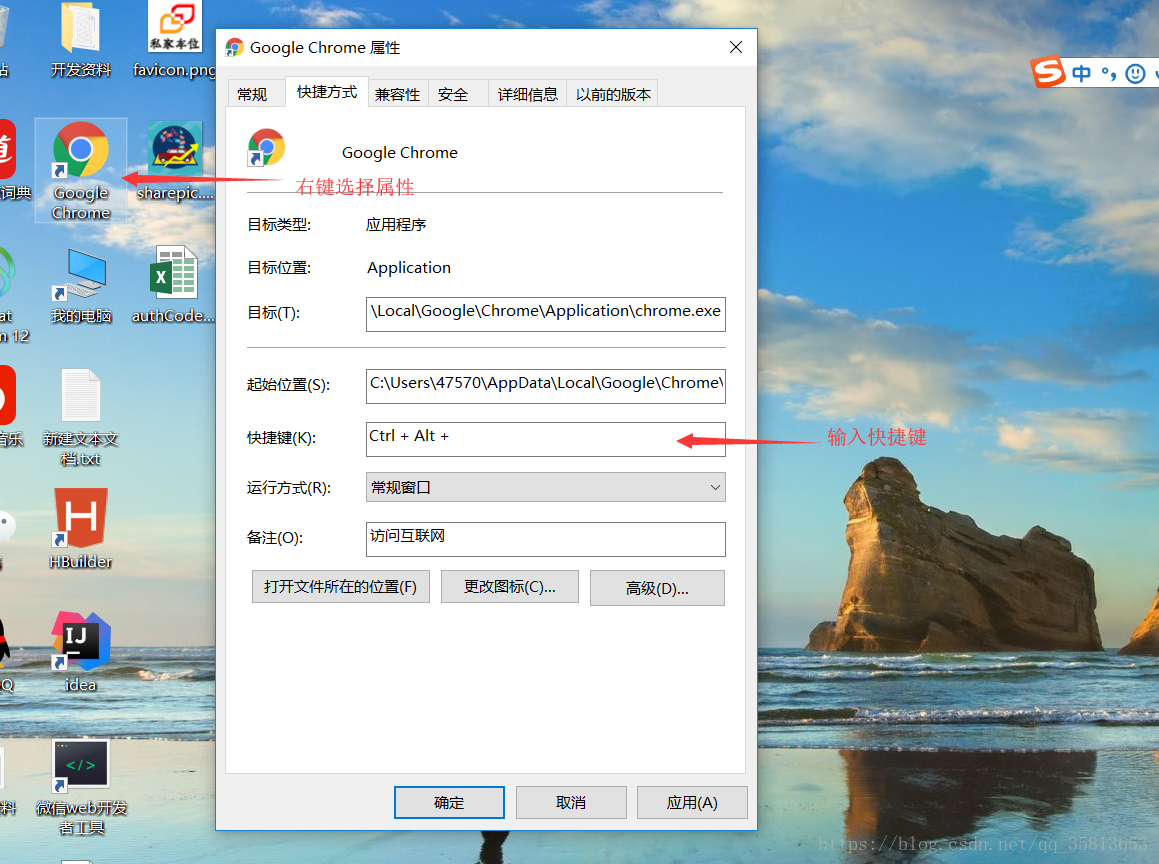Click 高级(D)... button
This screenshot has width=1159, height=864.
(657, 588)
